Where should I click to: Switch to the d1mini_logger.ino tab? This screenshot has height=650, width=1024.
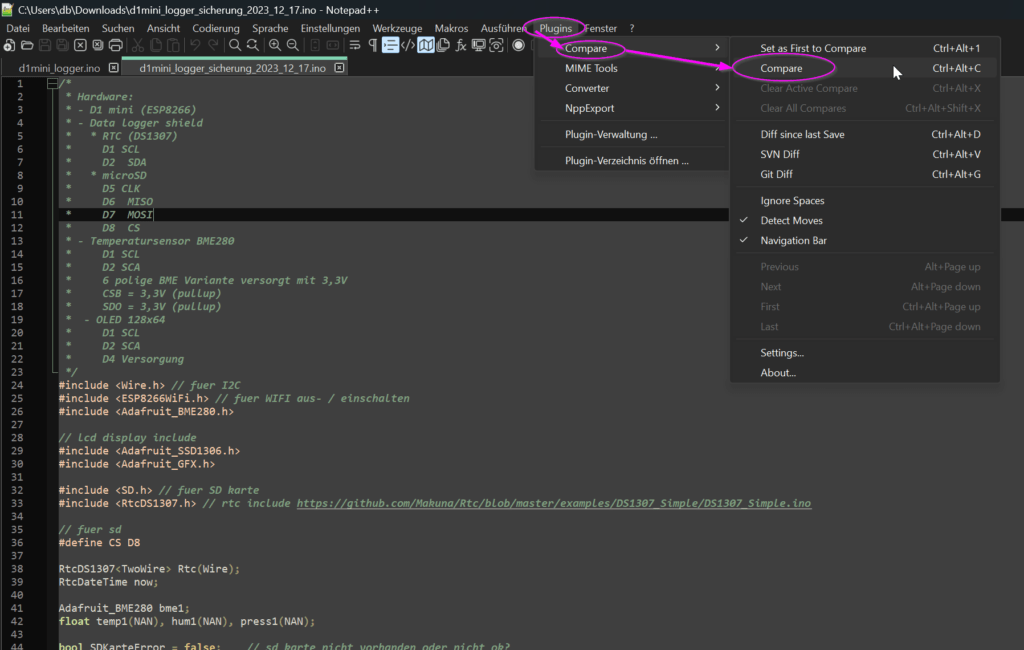point(59,68)
